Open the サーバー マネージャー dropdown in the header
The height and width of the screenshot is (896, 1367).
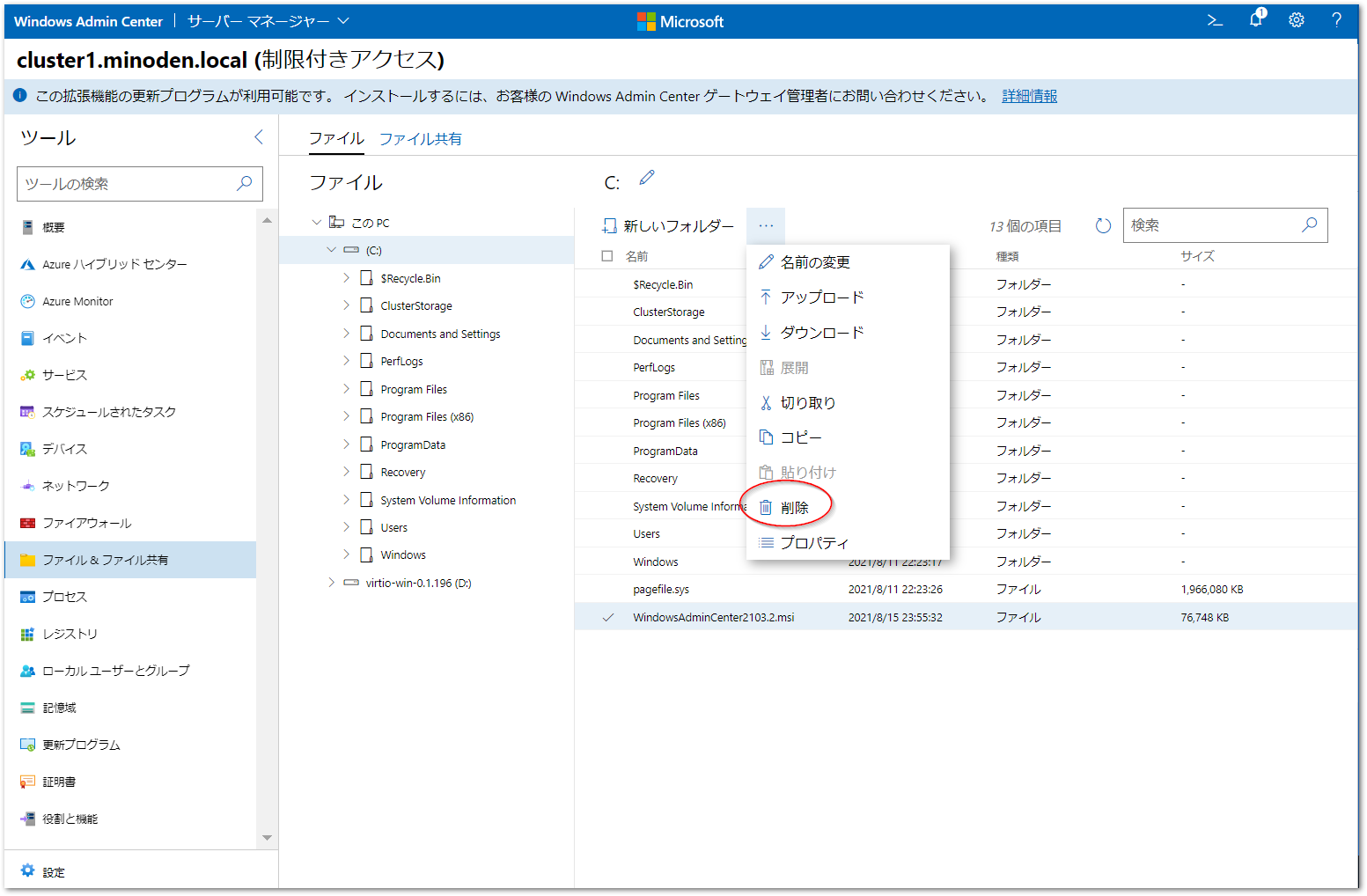click(x=266, y=19)
